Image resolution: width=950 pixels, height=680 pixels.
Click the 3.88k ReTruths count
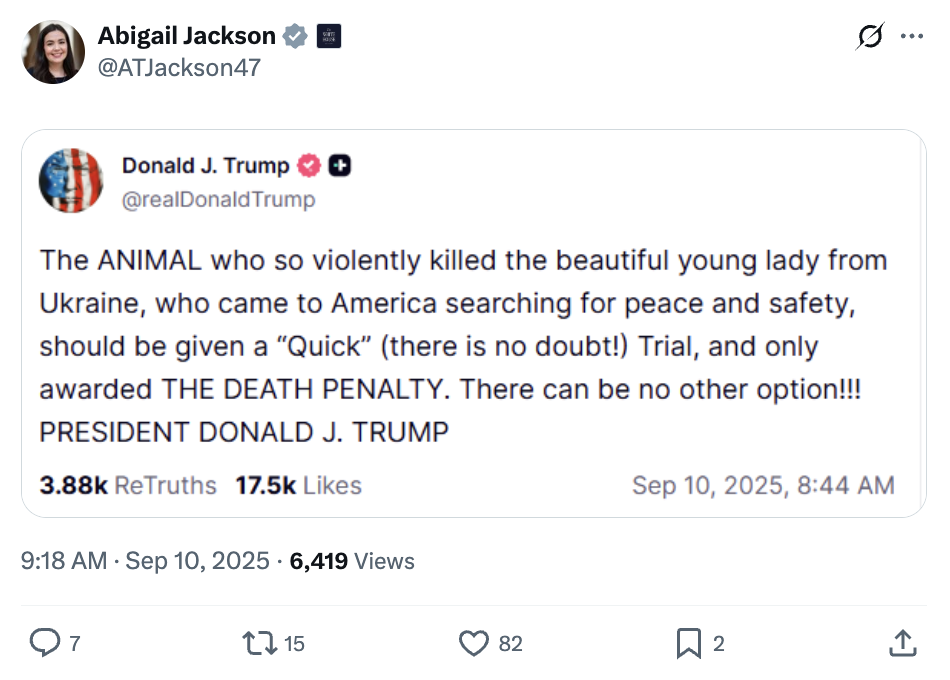point(128,486)
